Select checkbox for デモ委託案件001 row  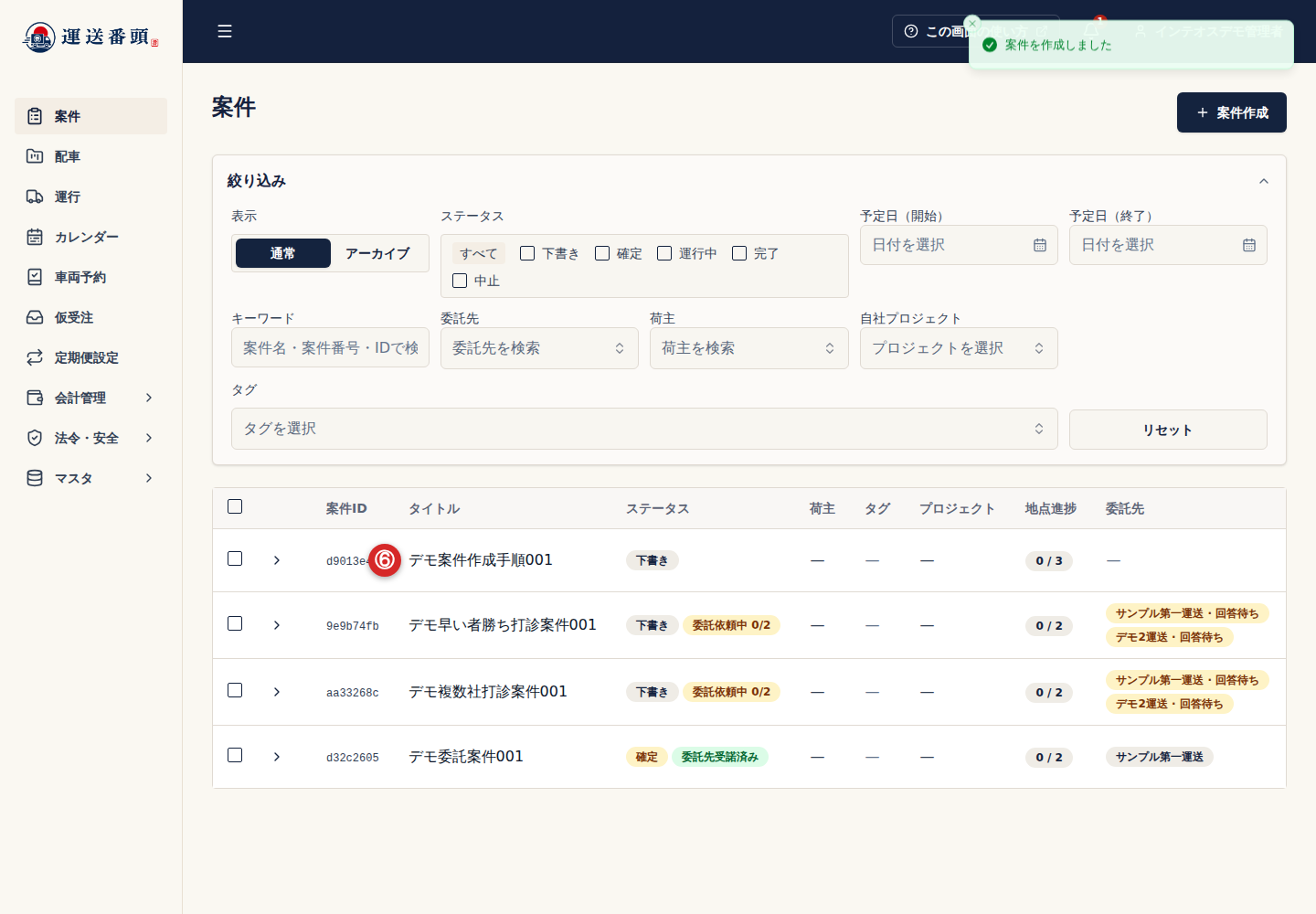[x=235, y=755]
